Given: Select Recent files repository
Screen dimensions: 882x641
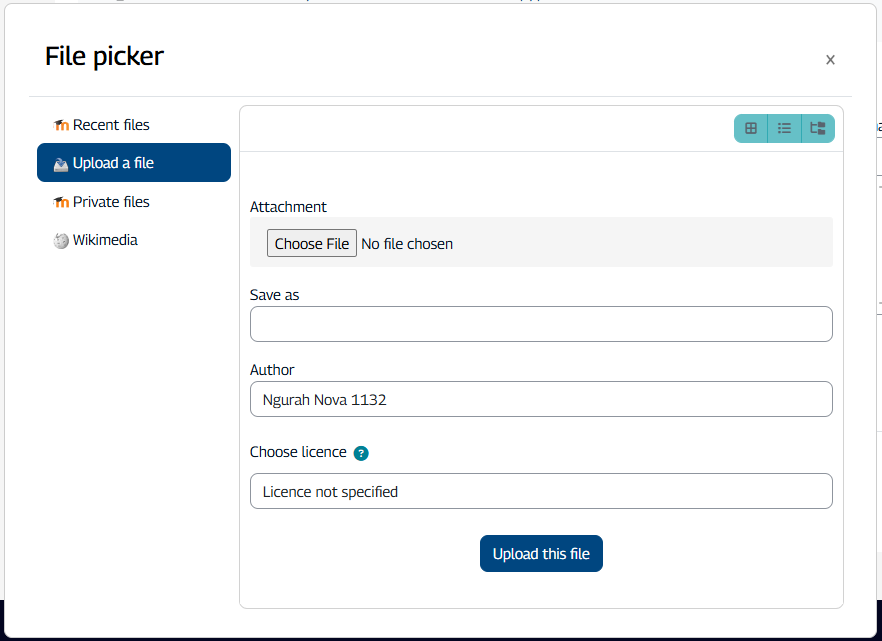Looking at the screenshot, I should [x=111, y=125].
